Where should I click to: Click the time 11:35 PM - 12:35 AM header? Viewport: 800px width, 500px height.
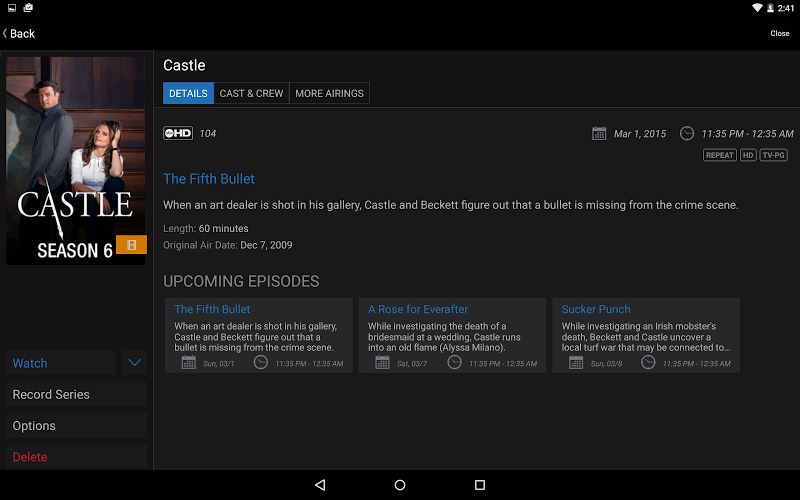tap(747, 134)
